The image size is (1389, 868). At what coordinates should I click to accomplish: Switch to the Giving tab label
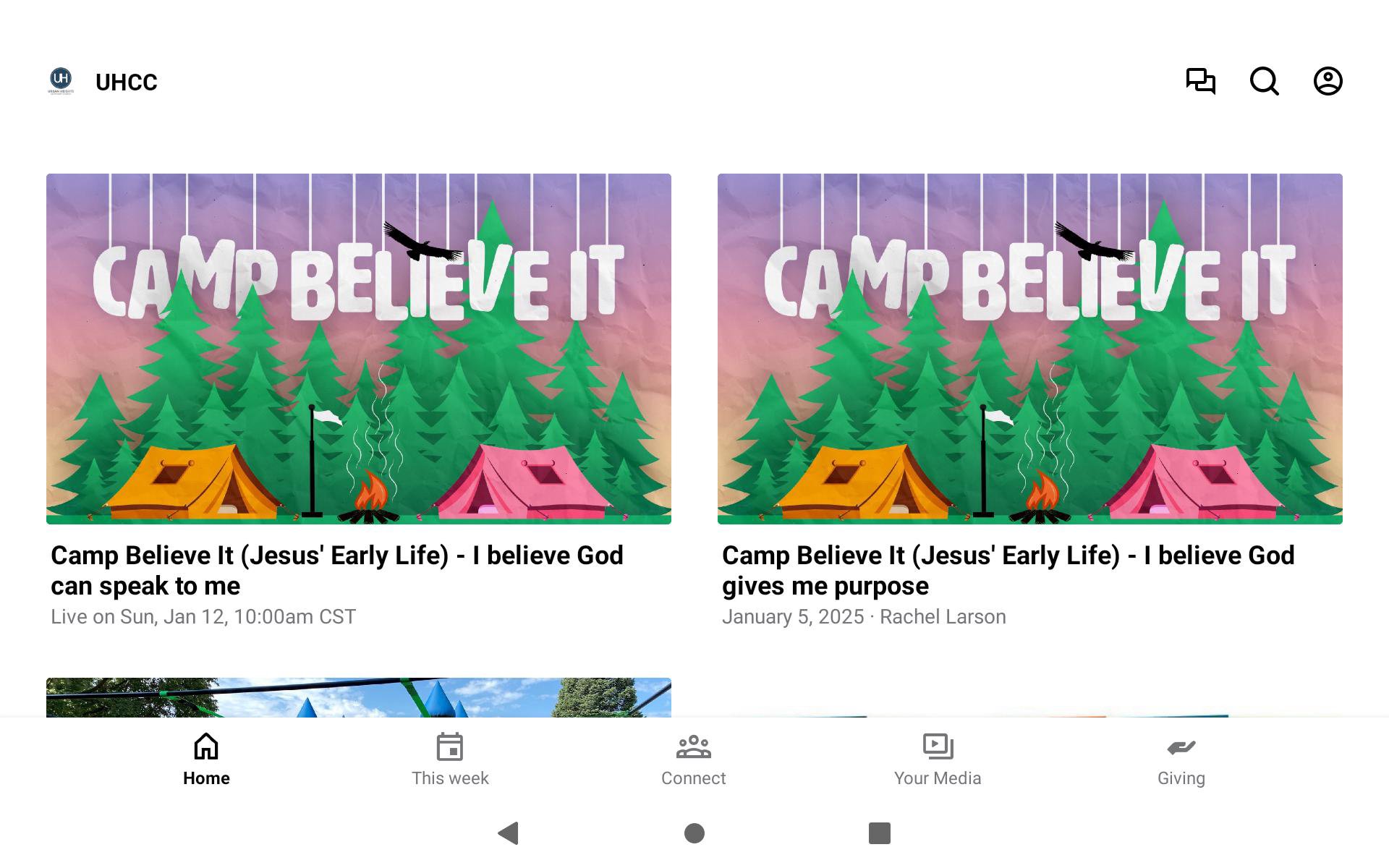point(1181,779)
